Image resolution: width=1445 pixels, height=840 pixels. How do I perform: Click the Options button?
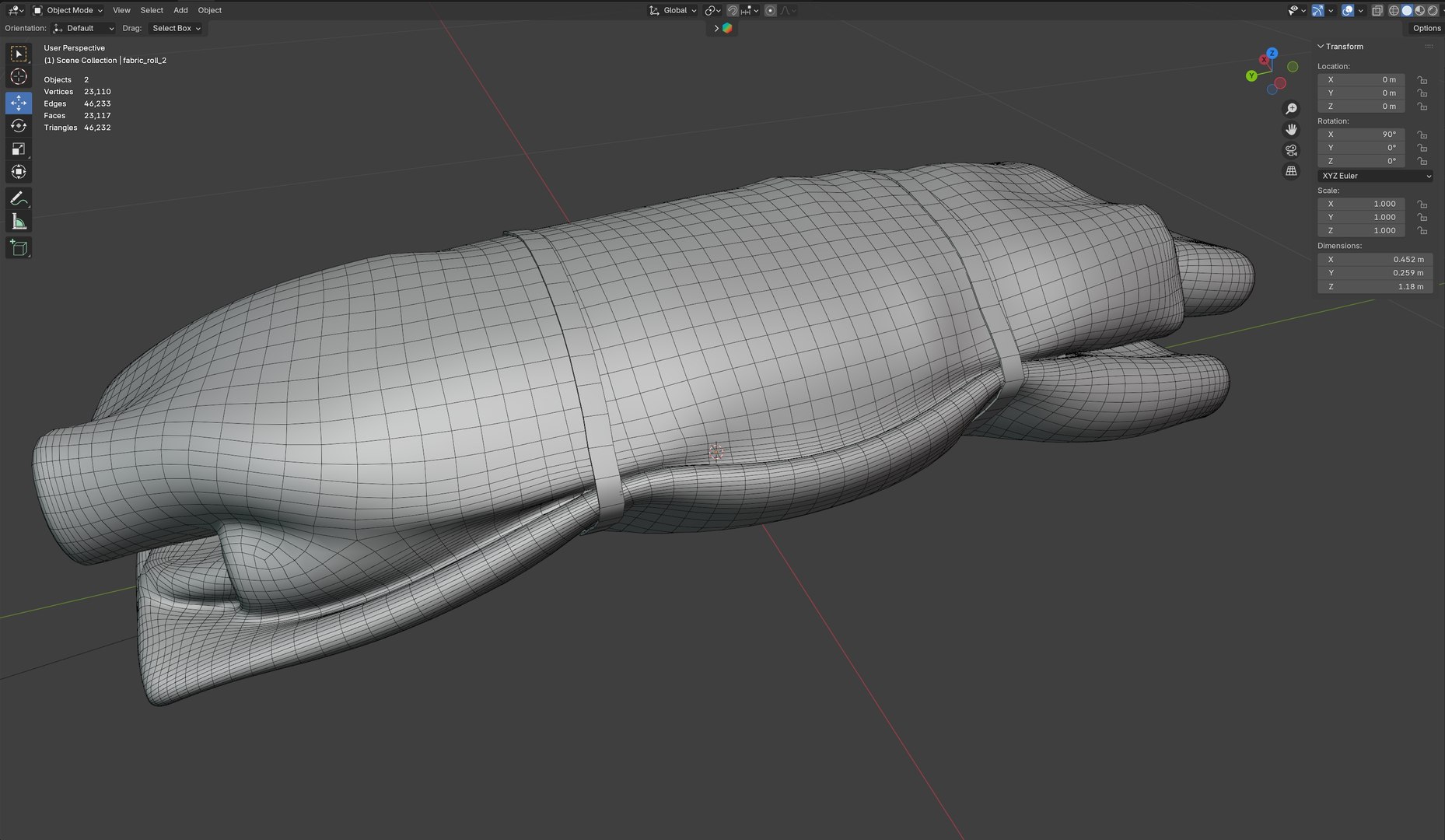click(1426, 28)
